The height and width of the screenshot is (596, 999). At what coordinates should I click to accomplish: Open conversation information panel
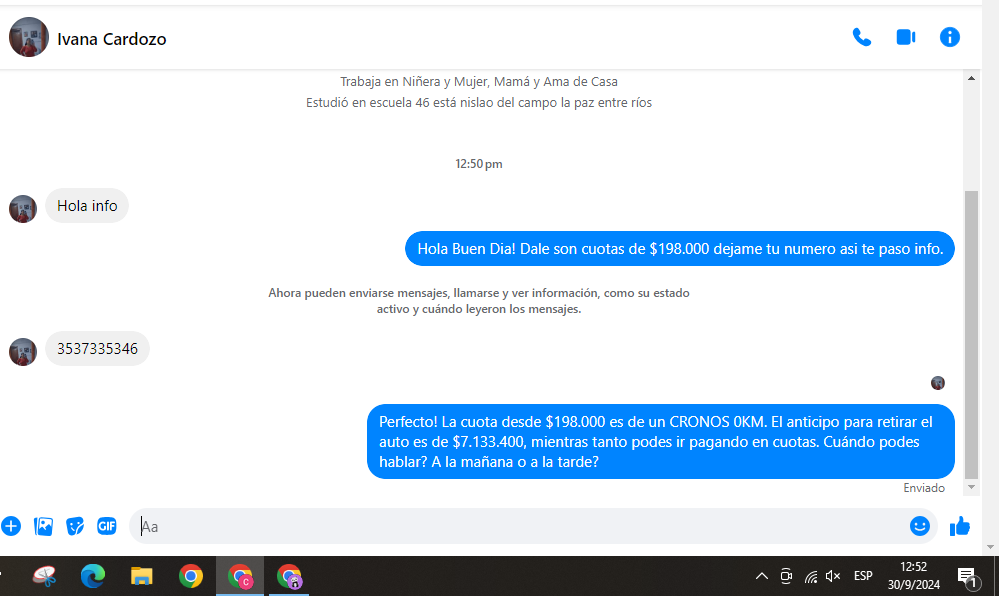coord(949,38)
